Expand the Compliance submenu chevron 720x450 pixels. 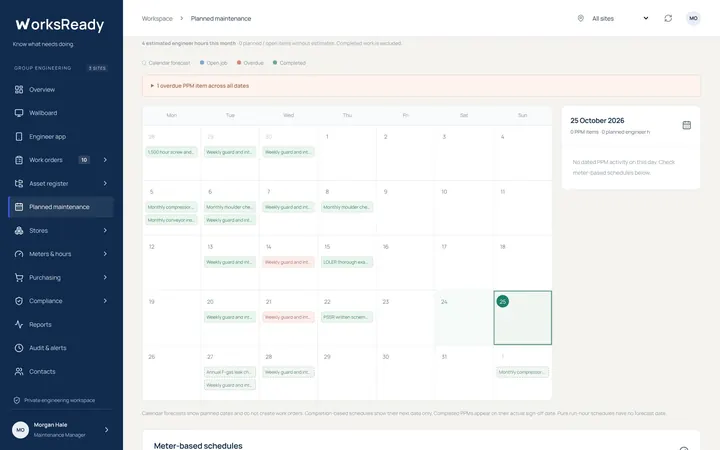click(105, 301)
